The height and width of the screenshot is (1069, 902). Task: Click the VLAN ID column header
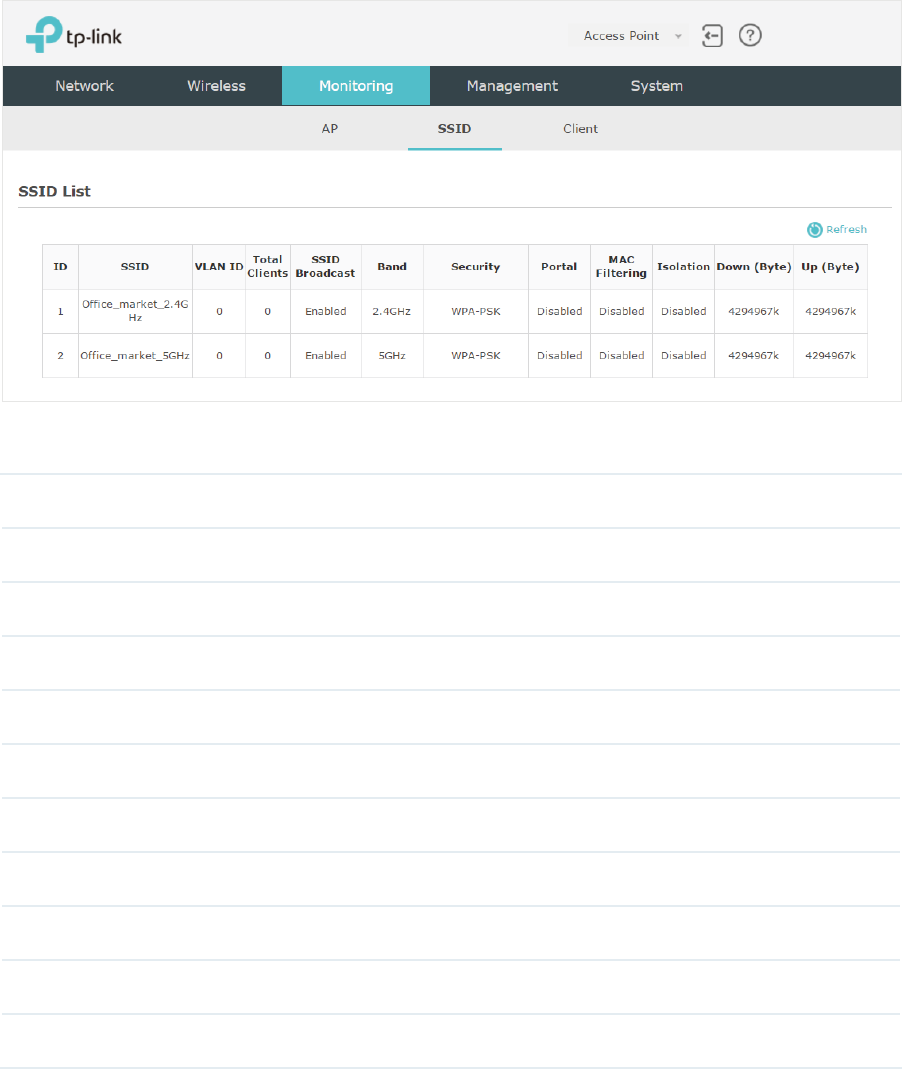219,267
